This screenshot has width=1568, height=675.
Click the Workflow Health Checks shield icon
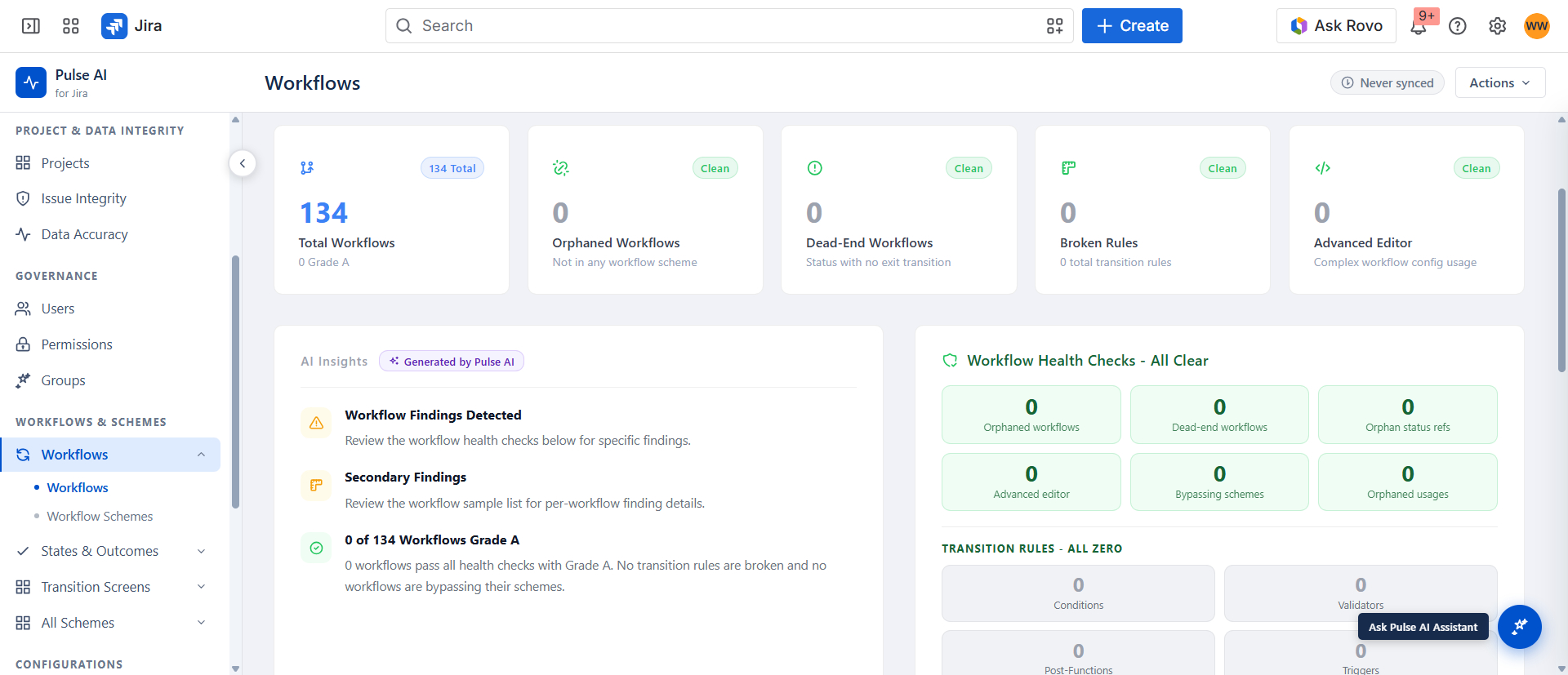(x=950, y=361)
